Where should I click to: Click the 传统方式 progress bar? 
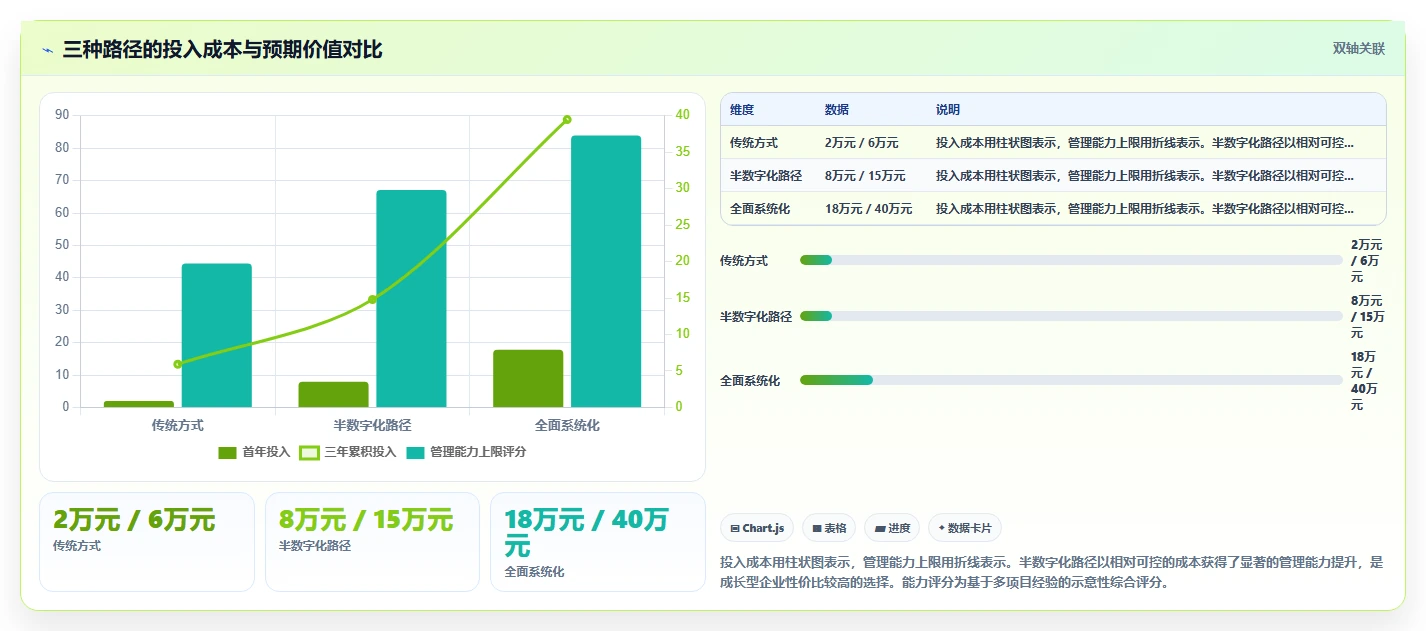[1071, 260]
